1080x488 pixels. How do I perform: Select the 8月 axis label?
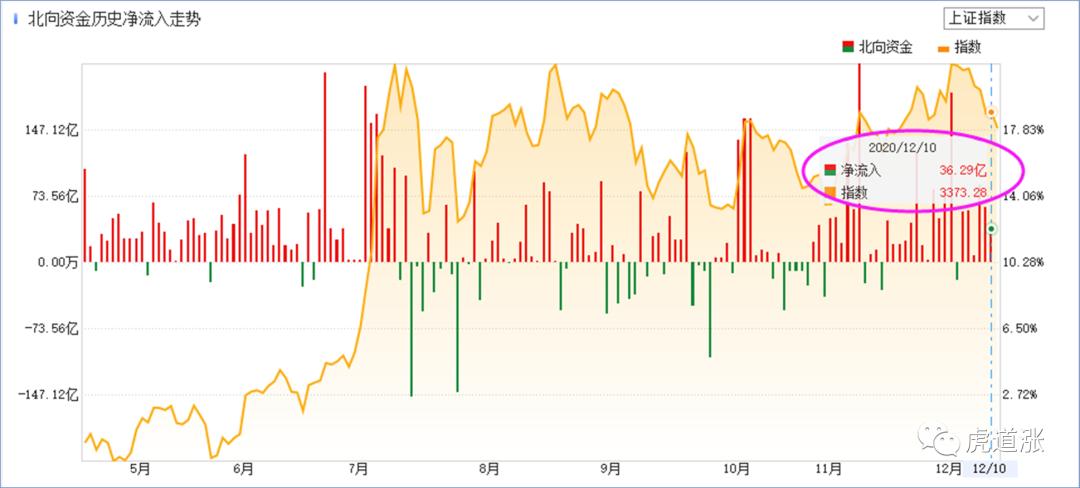point(488,469)
